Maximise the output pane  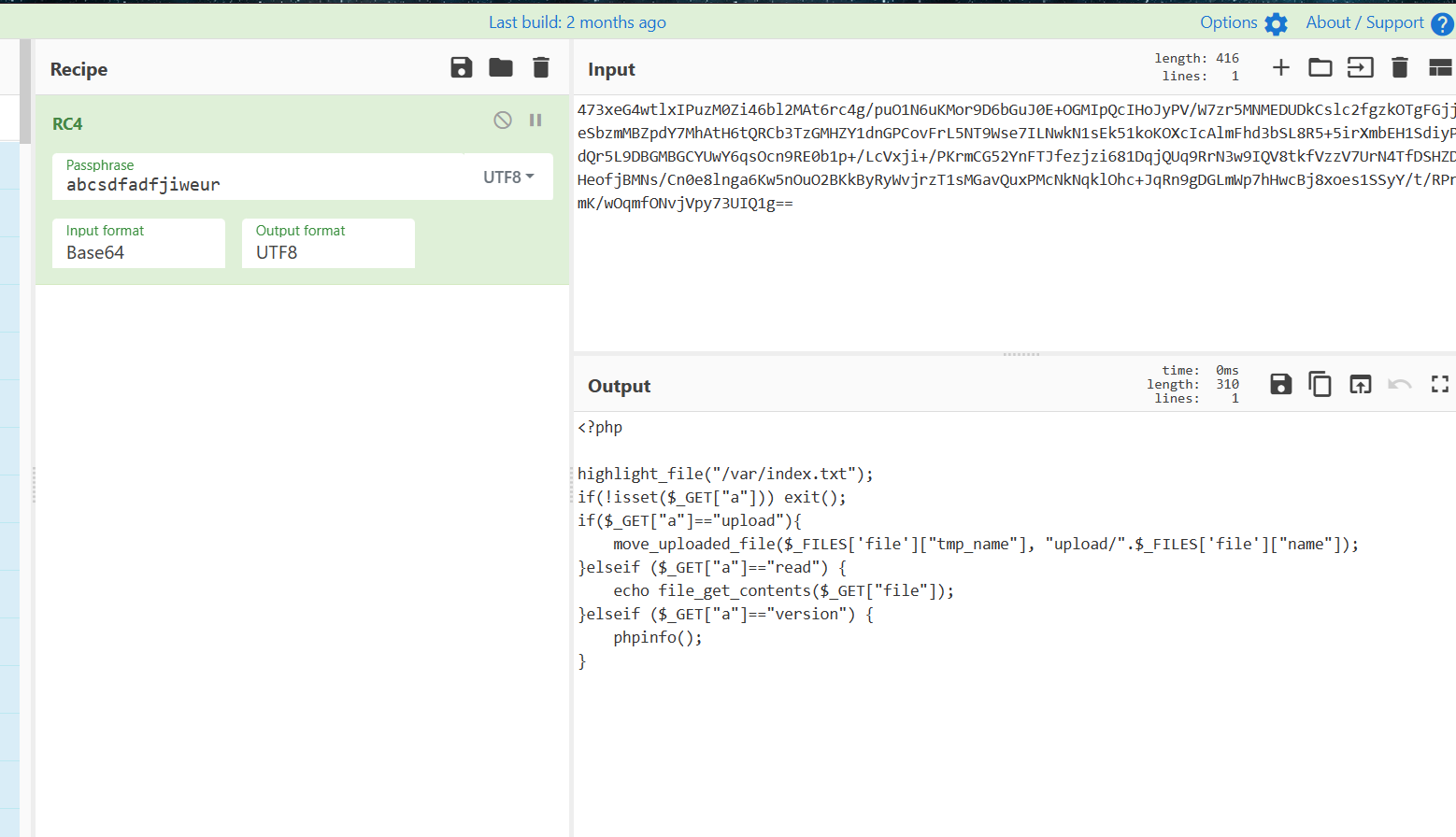tap(1440, 384)
